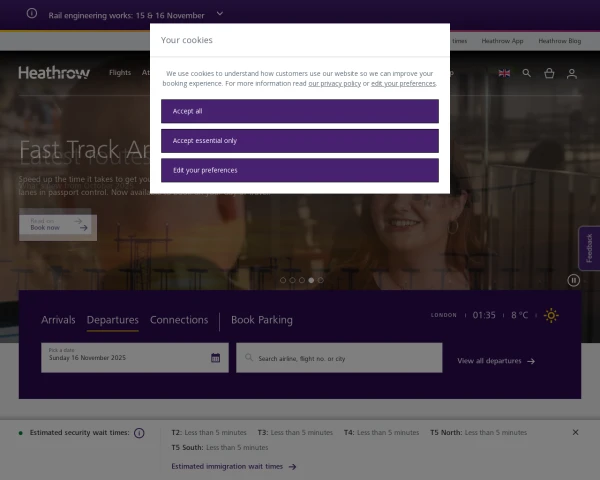The width and height of the screenshot is (600, 480).
Task: Expand the rail engineering works announcement chevron
Action: [x=220, y=13]
